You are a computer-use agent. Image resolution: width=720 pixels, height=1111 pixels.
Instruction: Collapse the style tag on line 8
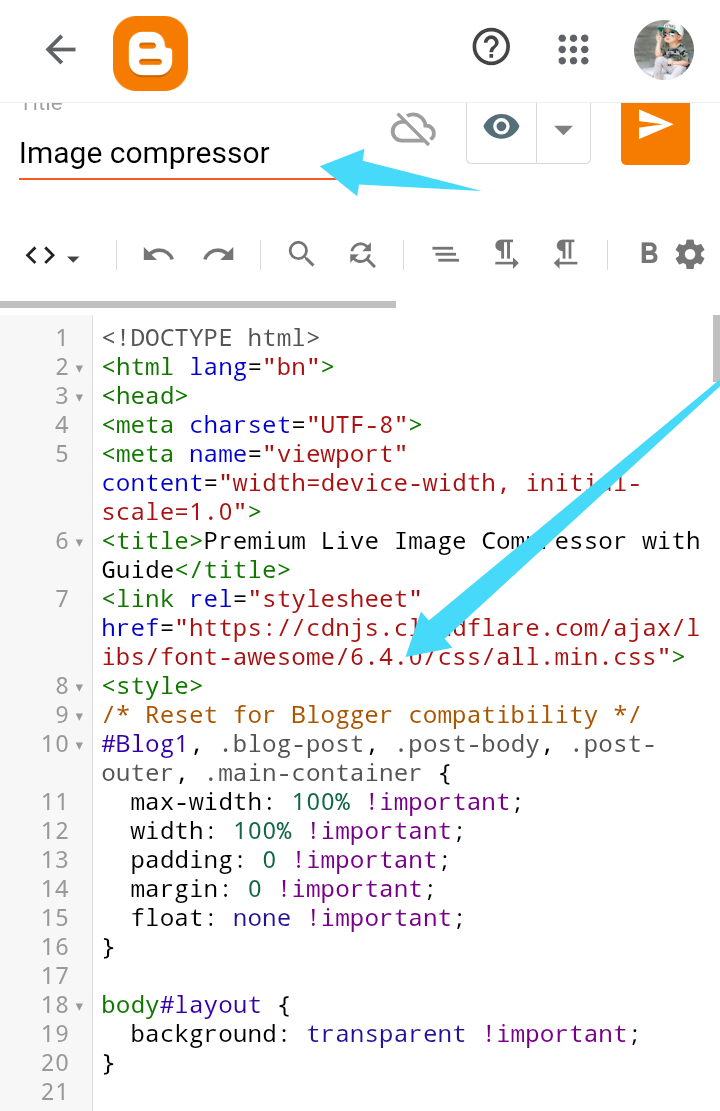pos(79,687)
